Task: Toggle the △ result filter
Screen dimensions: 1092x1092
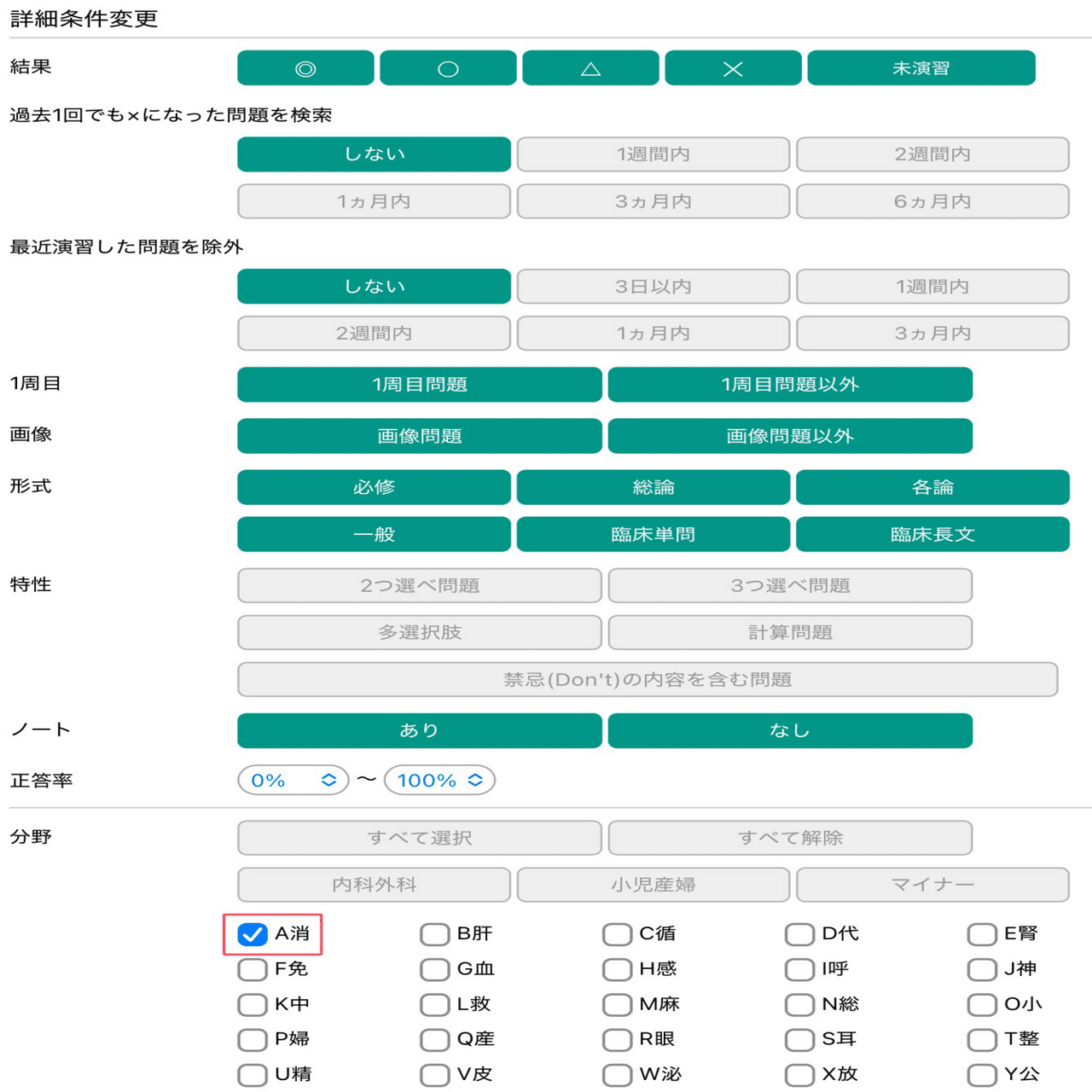Action: coord(590,67)
